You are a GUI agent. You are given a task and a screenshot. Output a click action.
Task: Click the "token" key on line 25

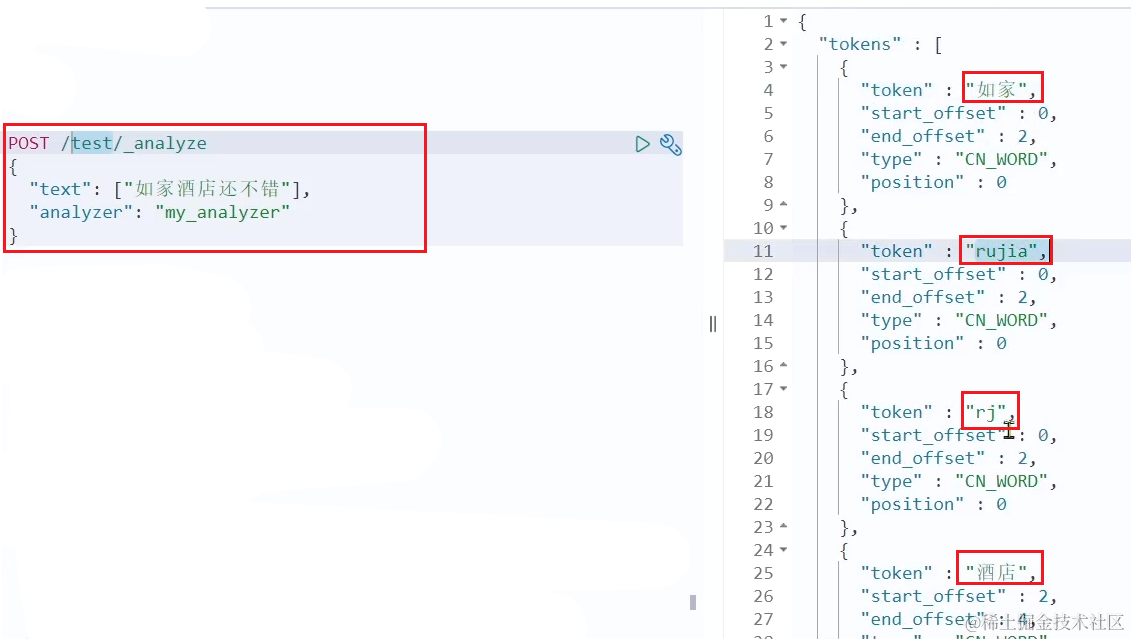click(897, 573)
